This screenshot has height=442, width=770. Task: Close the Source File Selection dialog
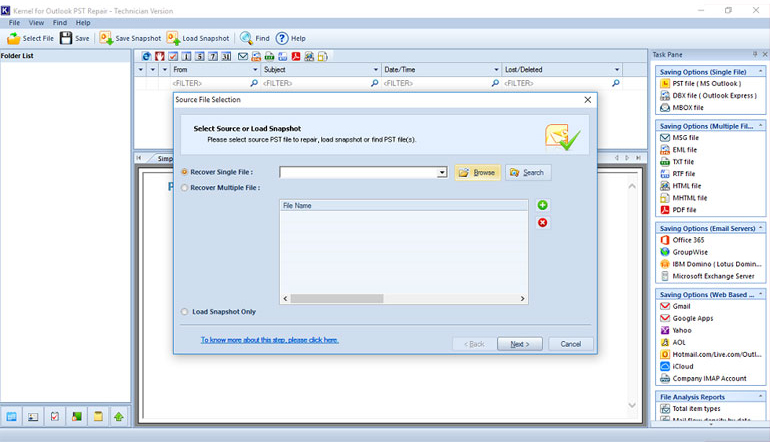[587, 100]
